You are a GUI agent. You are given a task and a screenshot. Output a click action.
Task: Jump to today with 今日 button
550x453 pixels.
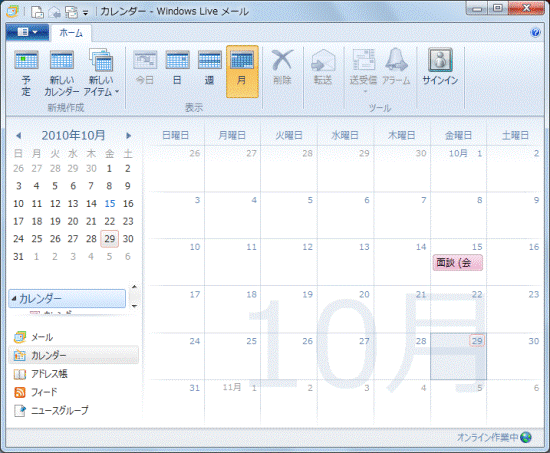[145, 68]
